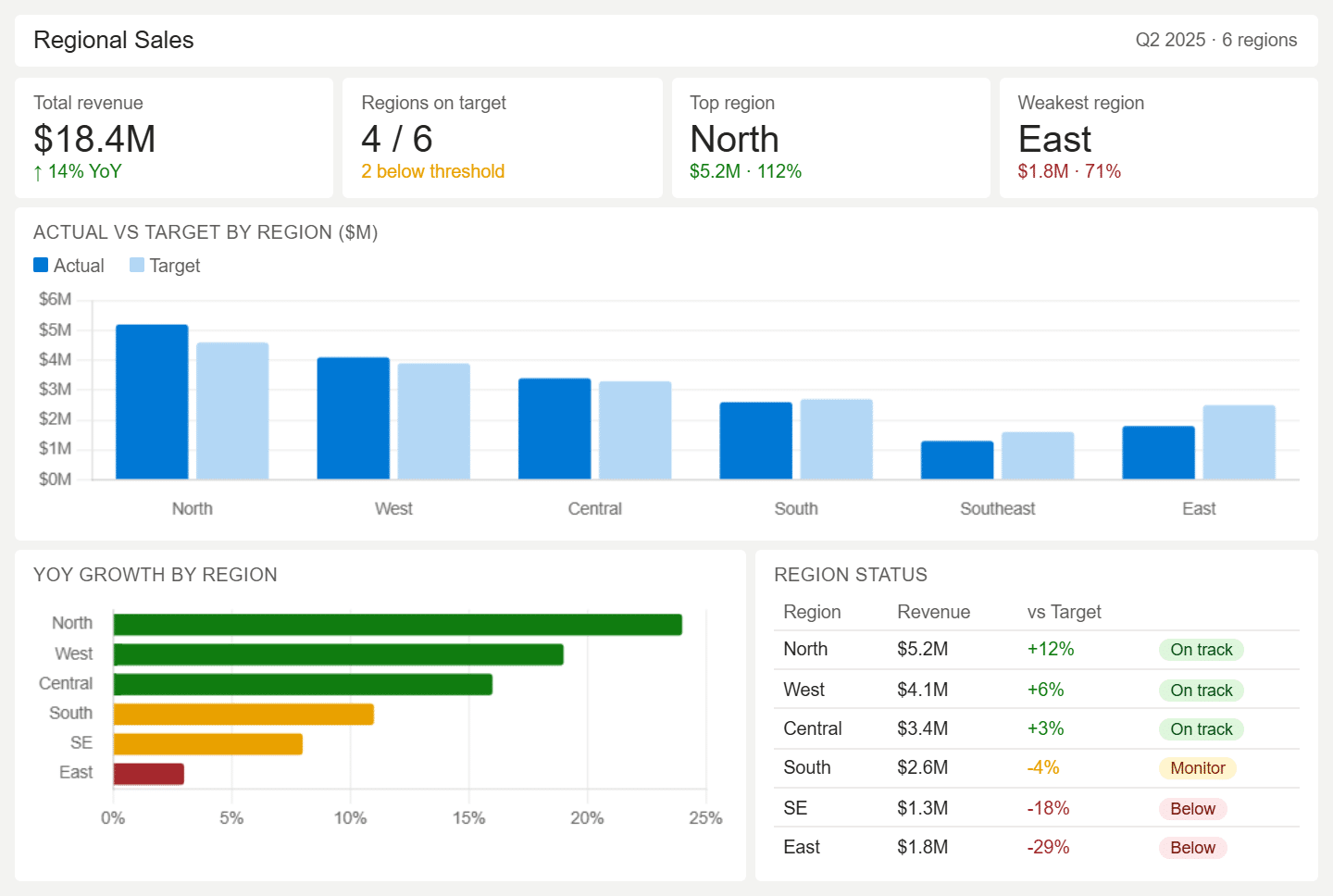Click the South row Monitor badge
Image resolution: width=1333 pixels, height=896 pixels.
[1198, 768]
